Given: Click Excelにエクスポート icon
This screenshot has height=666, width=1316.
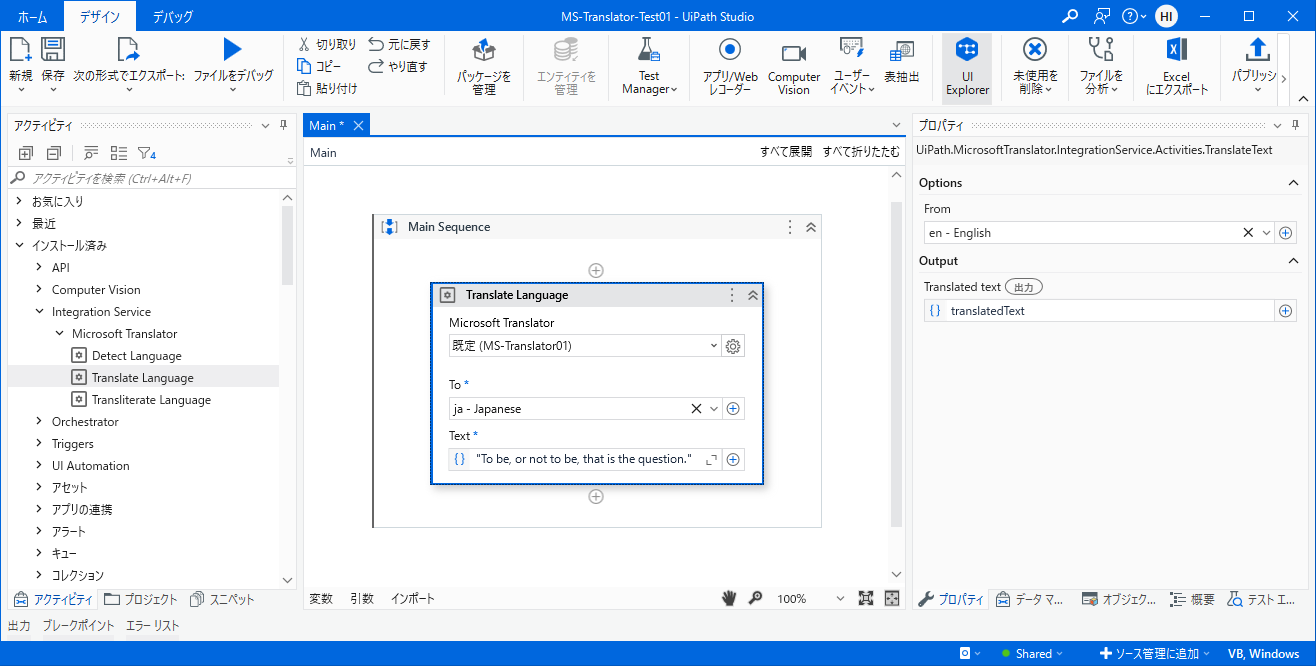Looking at the screenshot, I should (x=1177, y=50).
